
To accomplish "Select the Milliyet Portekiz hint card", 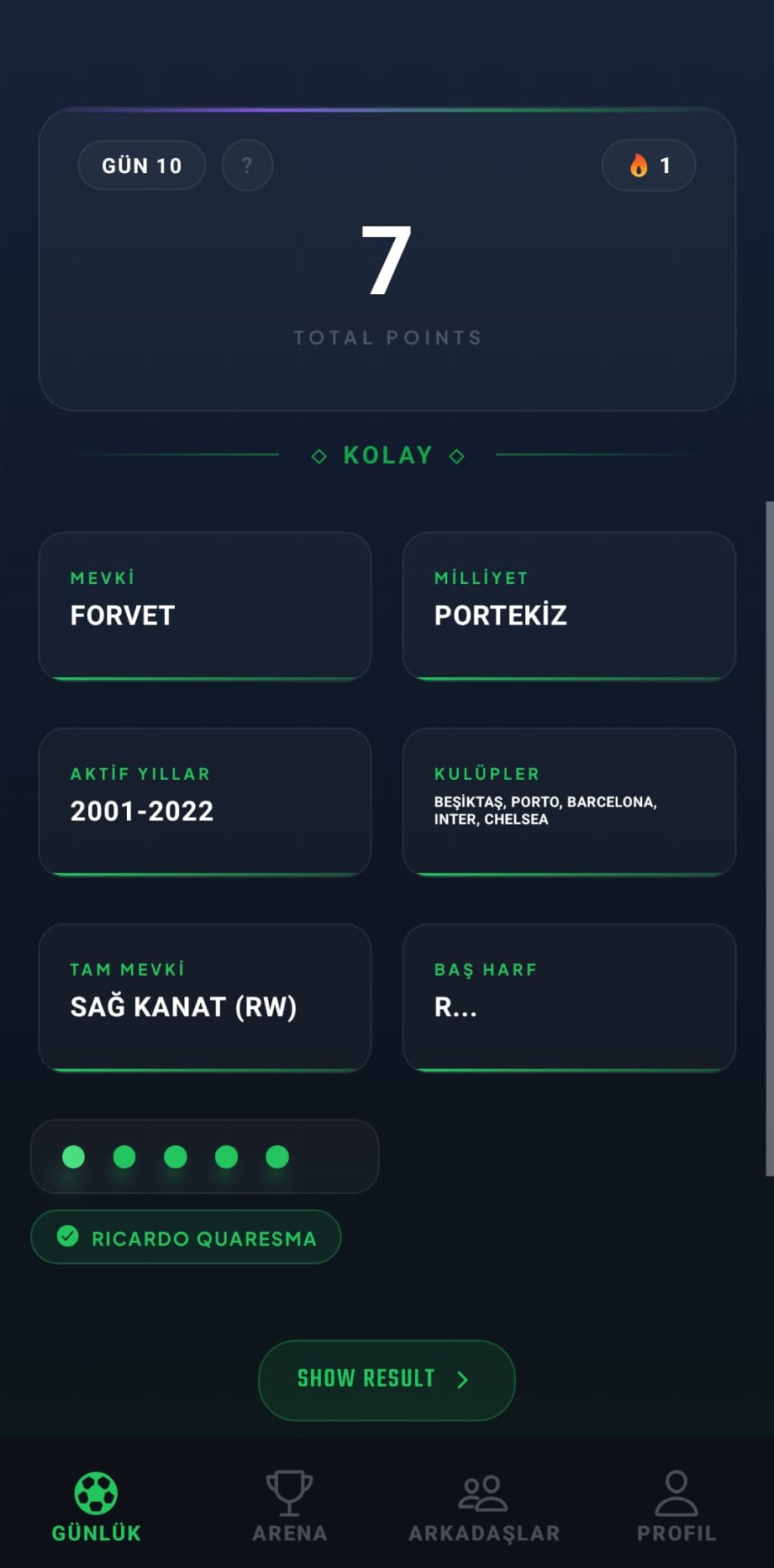I will point(569,605).
